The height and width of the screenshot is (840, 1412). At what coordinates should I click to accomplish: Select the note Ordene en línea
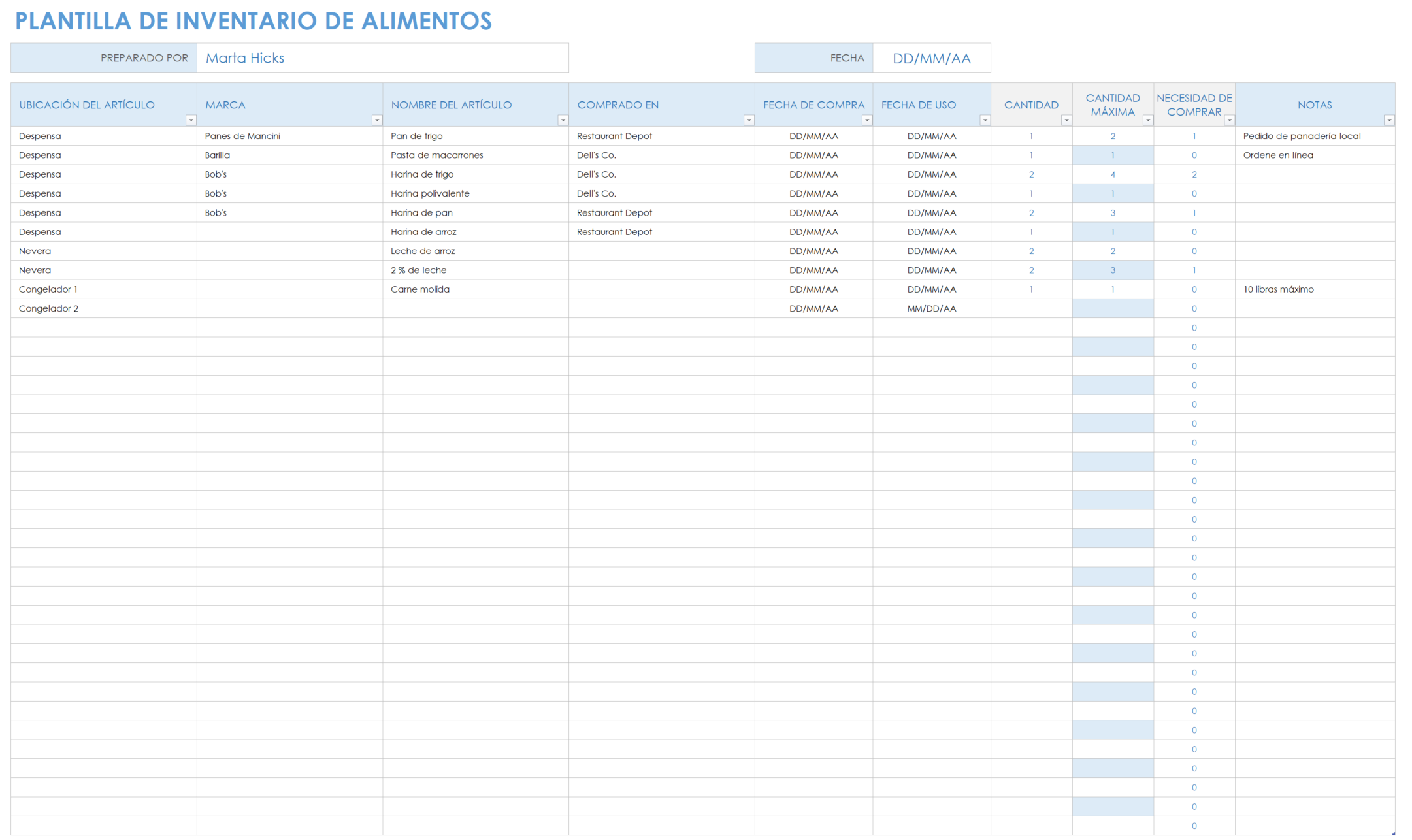click(x=1315, y=155)
